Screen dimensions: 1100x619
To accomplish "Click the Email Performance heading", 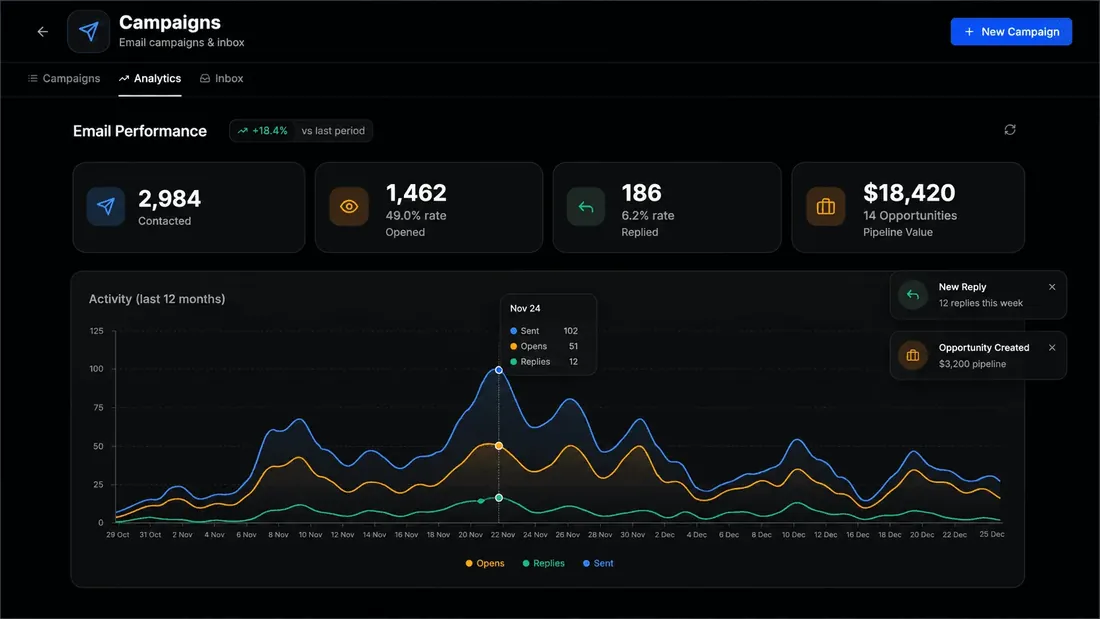I will coord(140,131).
